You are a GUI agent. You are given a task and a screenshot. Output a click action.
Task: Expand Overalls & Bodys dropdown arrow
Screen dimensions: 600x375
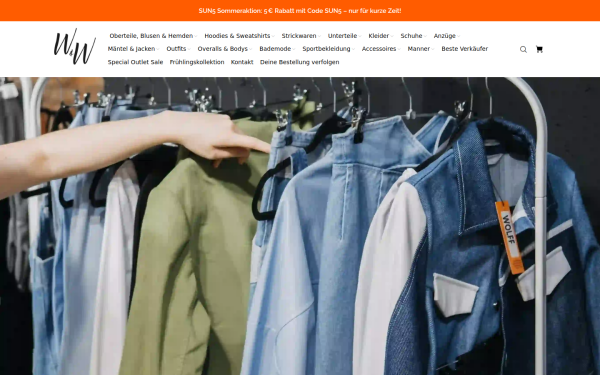pos(251,49)
